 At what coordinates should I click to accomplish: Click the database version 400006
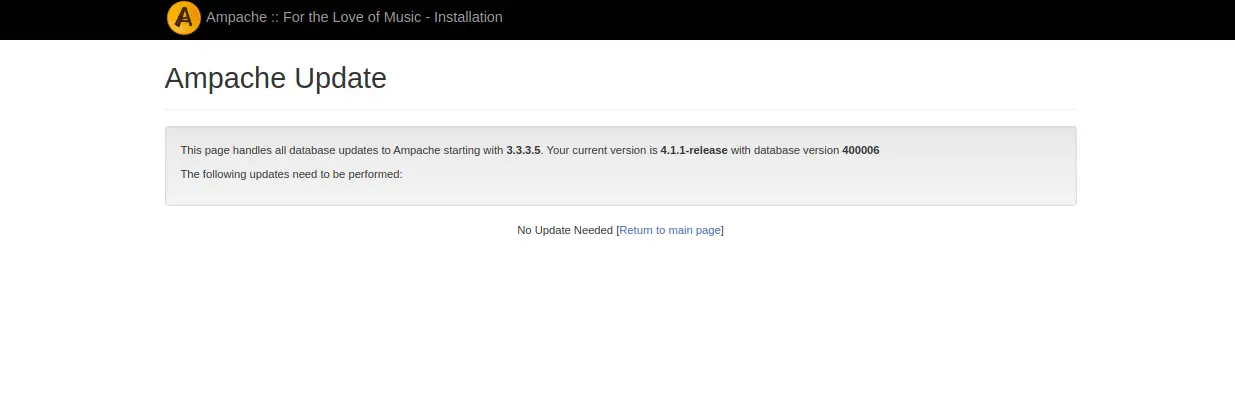[x=861, y=150]
